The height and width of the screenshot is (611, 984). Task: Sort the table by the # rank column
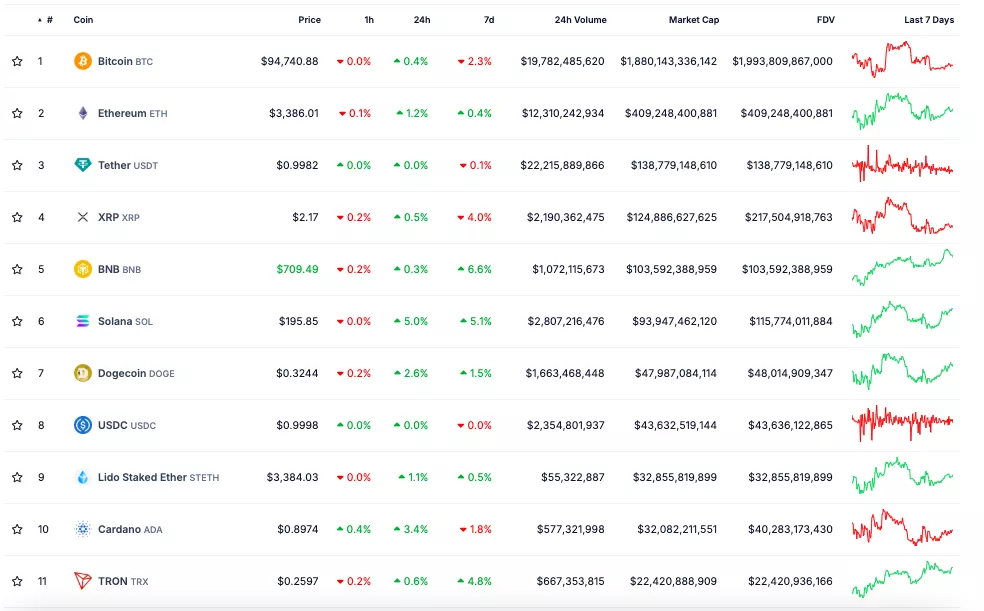pos(49,20)
